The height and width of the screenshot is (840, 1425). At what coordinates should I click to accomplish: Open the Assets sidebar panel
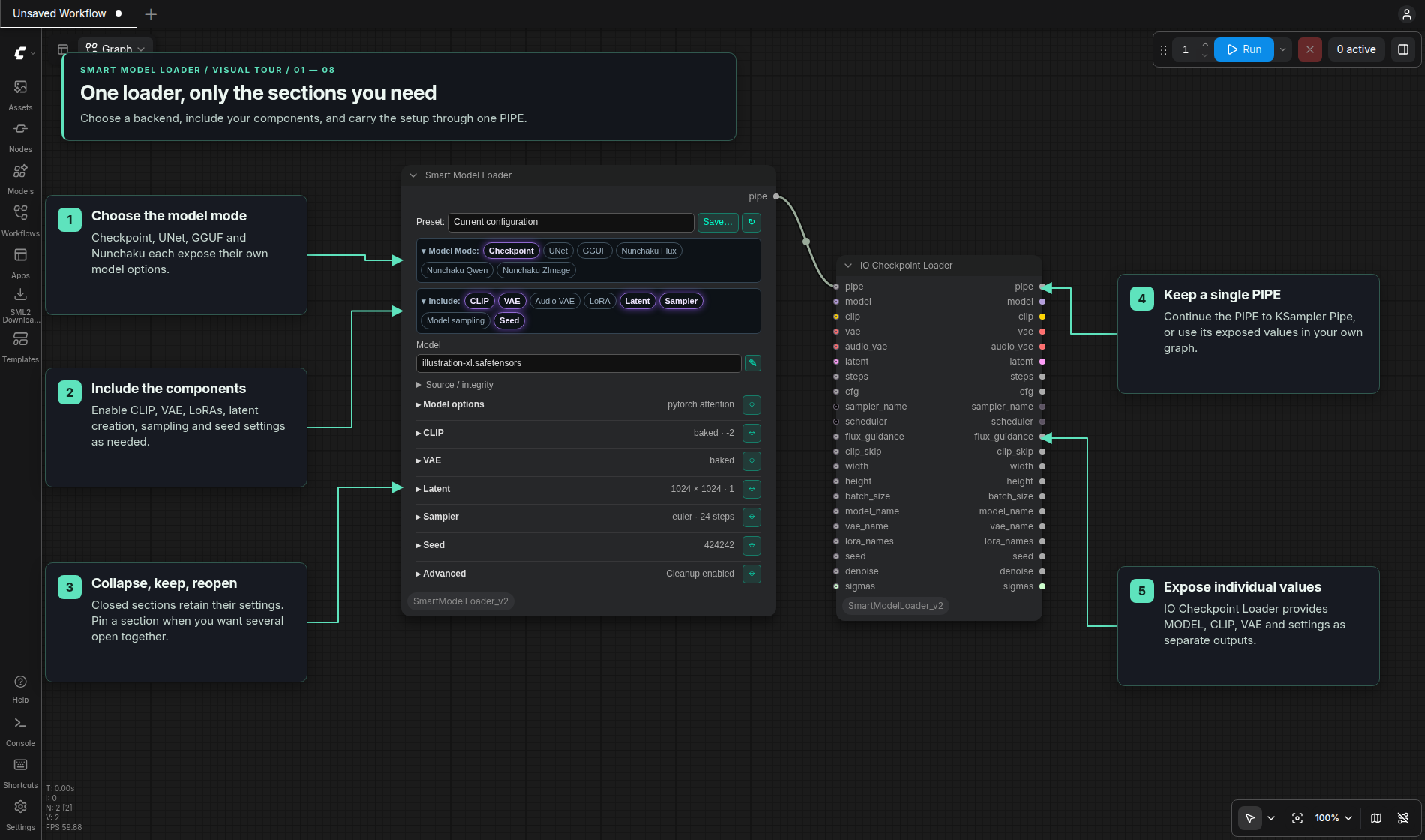[20, 95]
